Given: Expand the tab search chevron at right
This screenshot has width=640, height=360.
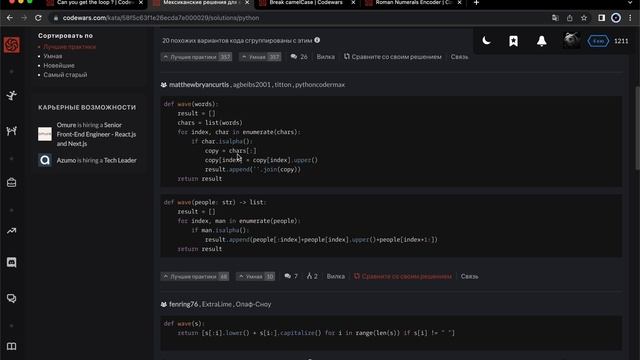Looking at the screenshot, I should pyautogui.click(x=630, y=2).
